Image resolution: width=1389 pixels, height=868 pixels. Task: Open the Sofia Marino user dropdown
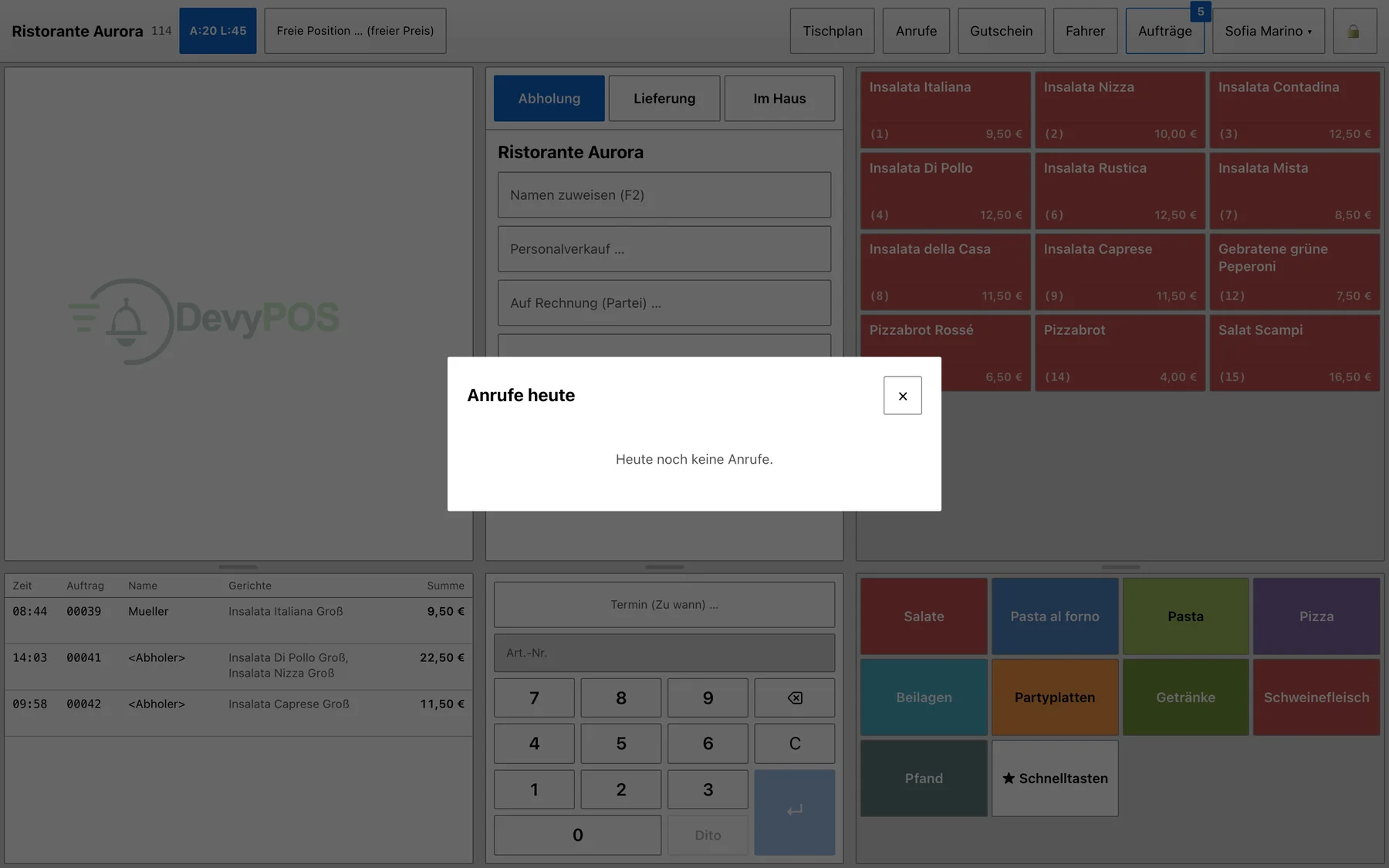[1268, 31]
